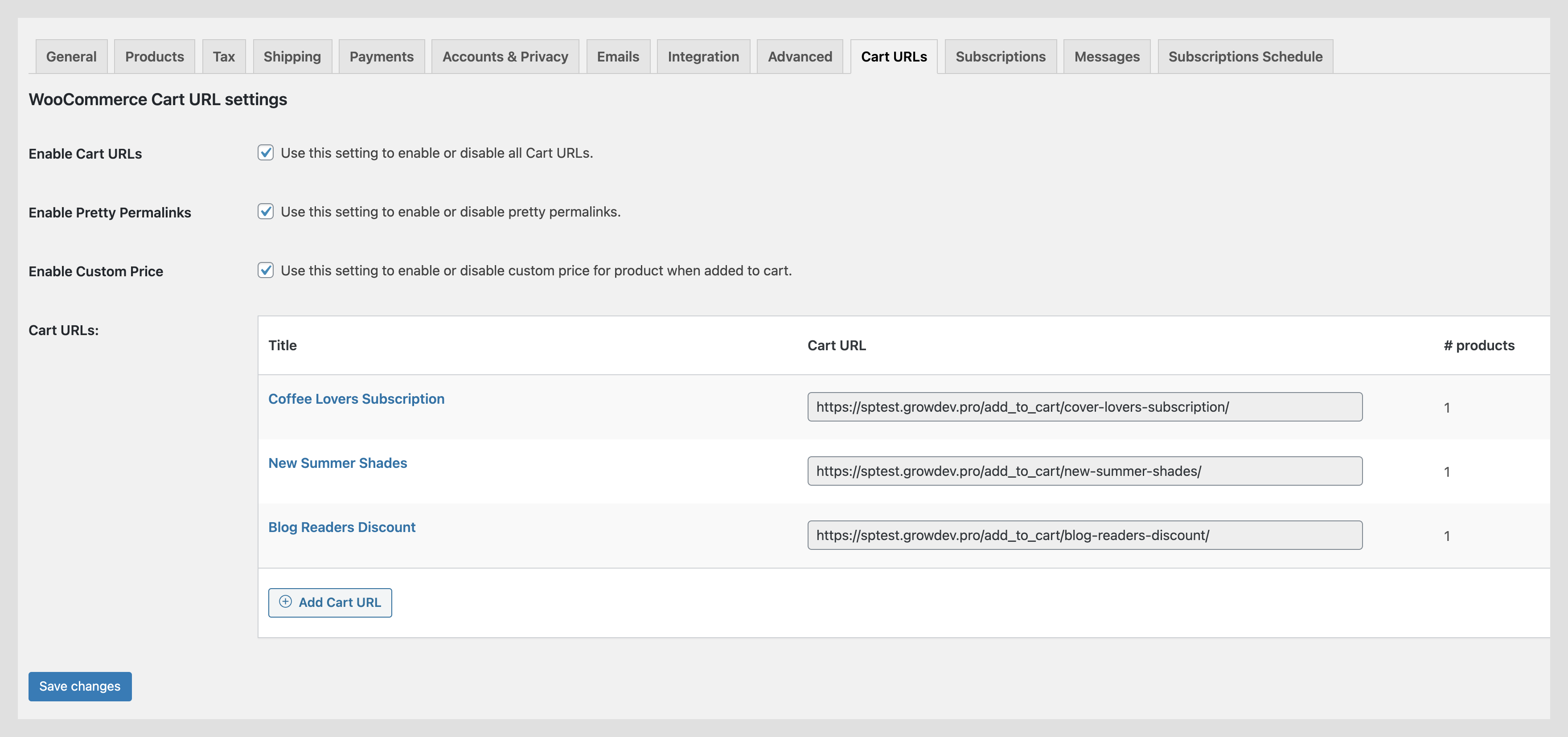Switch to the Subscriptions tab
Screen dimensions: 1568x737
[x=1000, y=57]
